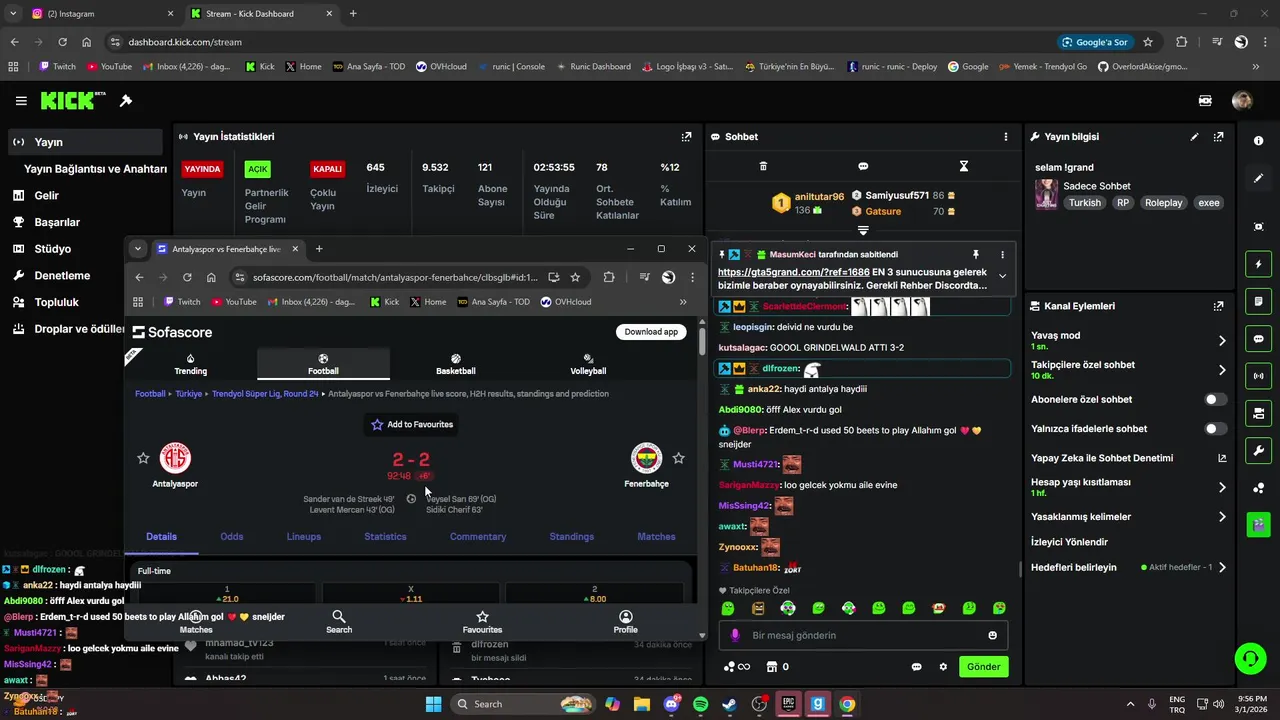This screenshot has width=1280, height=720.
Task: Open Profile in Sofascore bottom bar
Action: click(x=625, y=622)
